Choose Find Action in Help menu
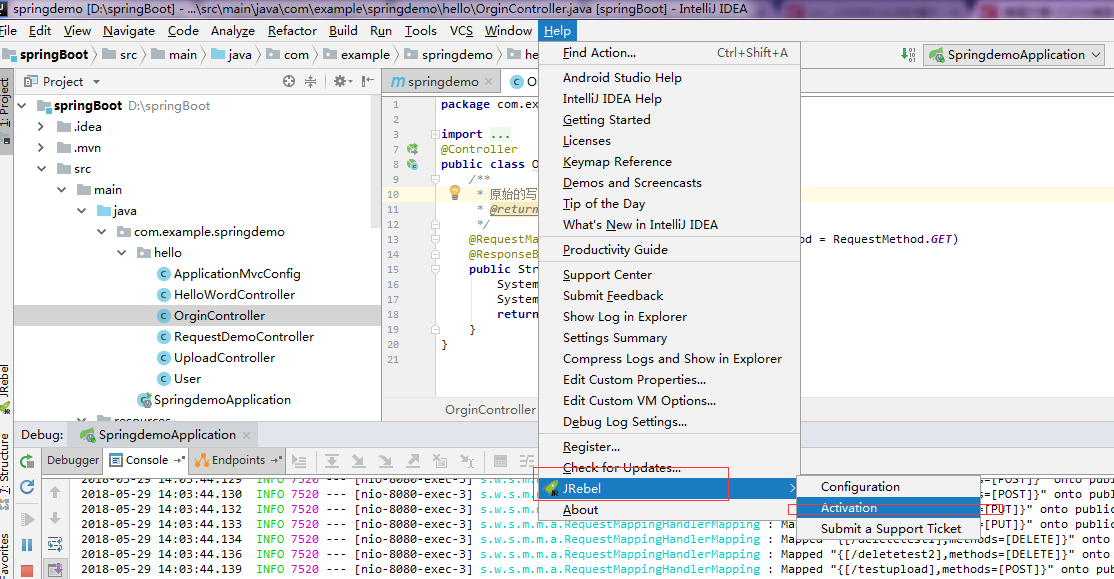Viewport: 1114px width, 579px height. [669, 53]
